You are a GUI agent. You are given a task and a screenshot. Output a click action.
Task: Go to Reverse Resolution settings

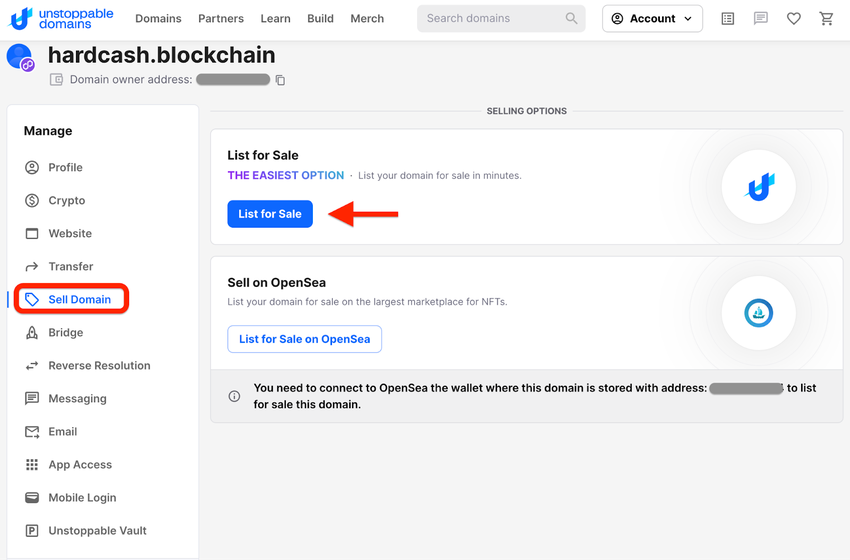click(99, 365)
